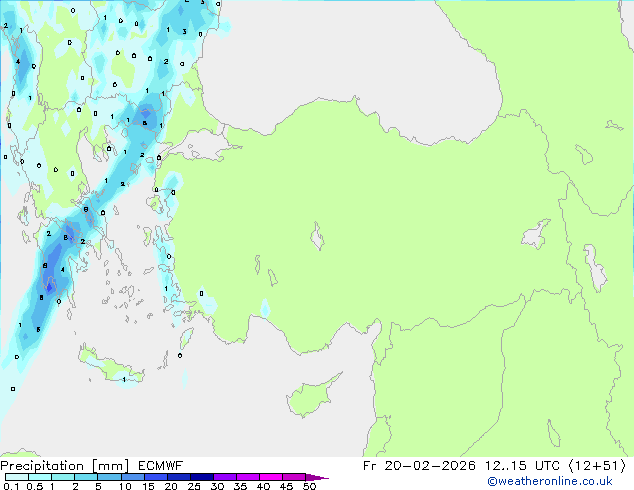Click the 0.5–1 mm legend color swatch
The width and height of the screenshot is (634, 490).
(x=40, y=477)
